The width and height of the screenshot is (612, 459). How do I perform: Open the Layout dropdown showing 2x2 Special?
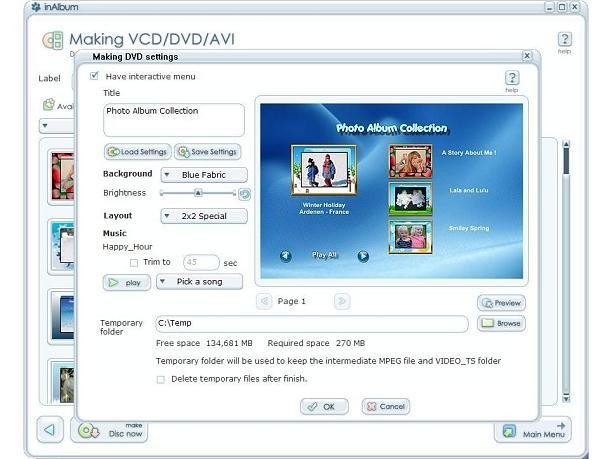click(204, 216)
